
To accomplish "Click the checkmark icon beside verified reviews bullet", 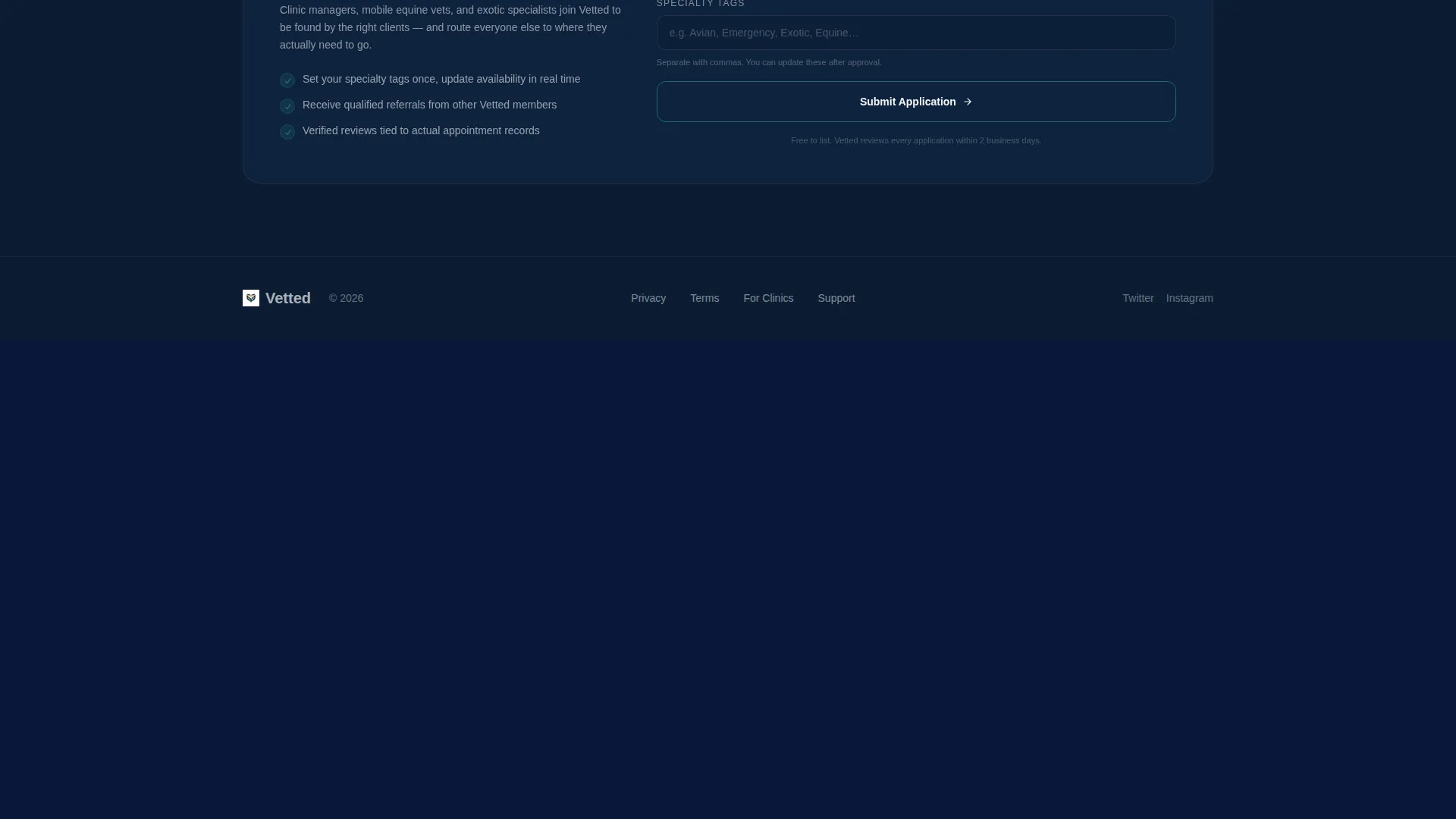I will click(x=287, y=132).
